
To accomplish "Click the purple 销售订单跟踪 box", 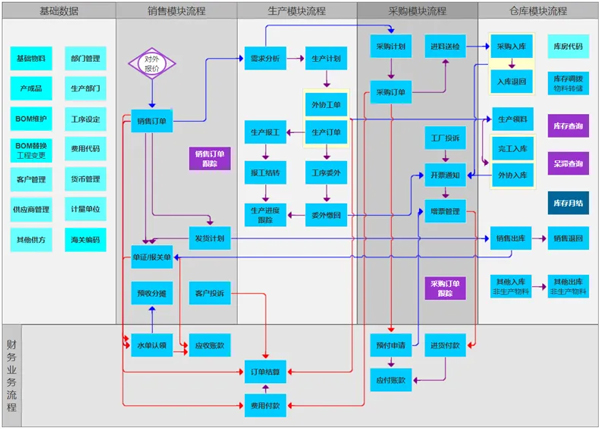I will 210,157.
